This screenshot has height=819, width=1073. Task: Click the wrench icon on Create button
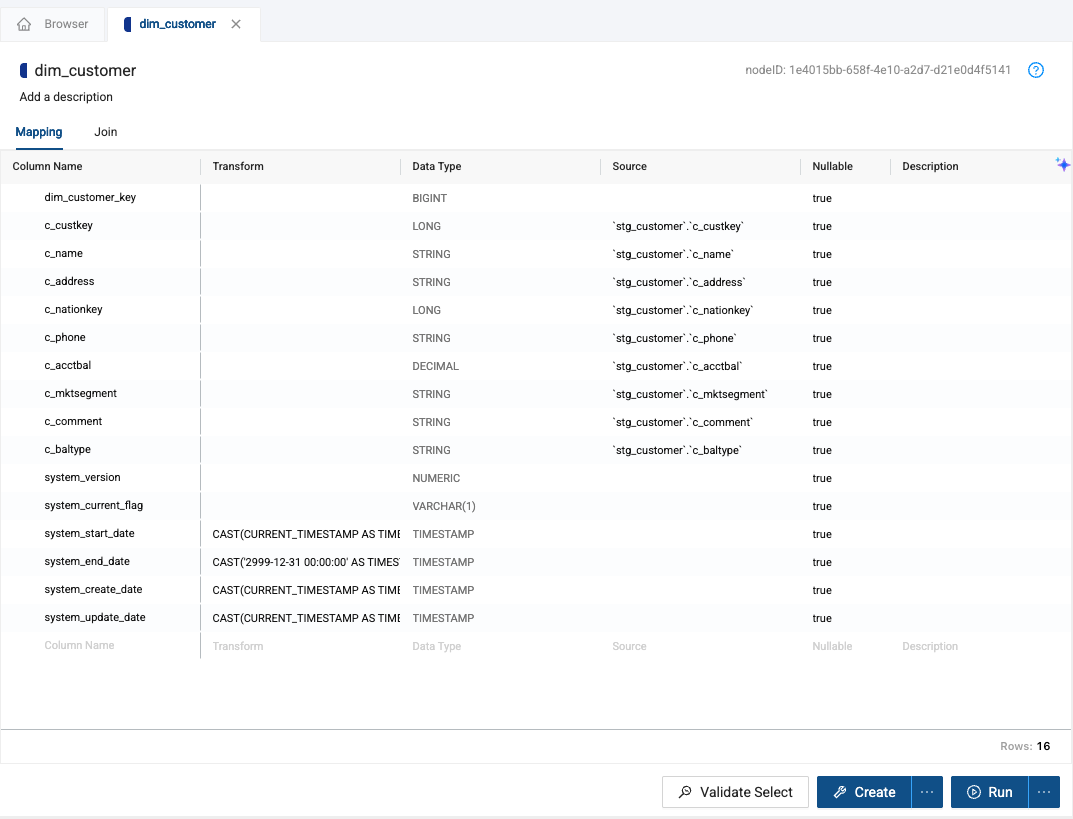tap(840, 792)
